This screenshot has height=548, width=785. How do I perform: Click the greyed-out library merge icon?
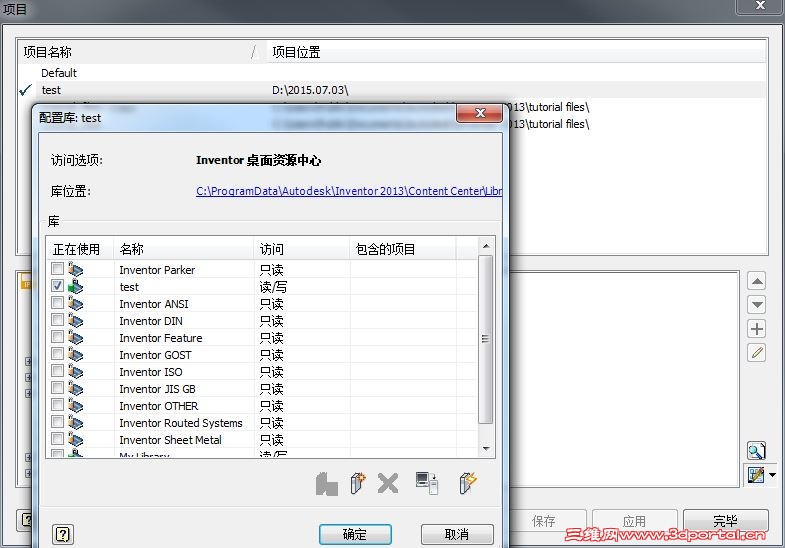point(326,484)
